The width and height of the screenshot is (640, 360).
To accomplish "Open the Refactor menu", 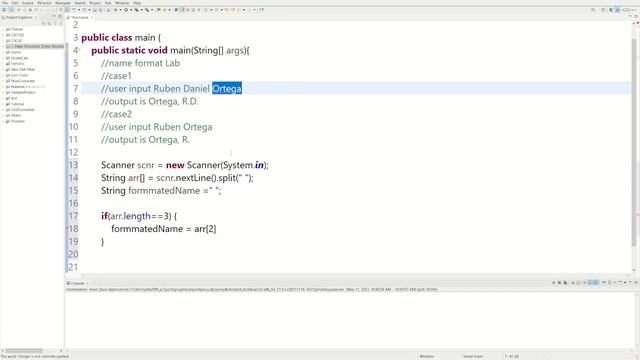I will click(44, 3).
